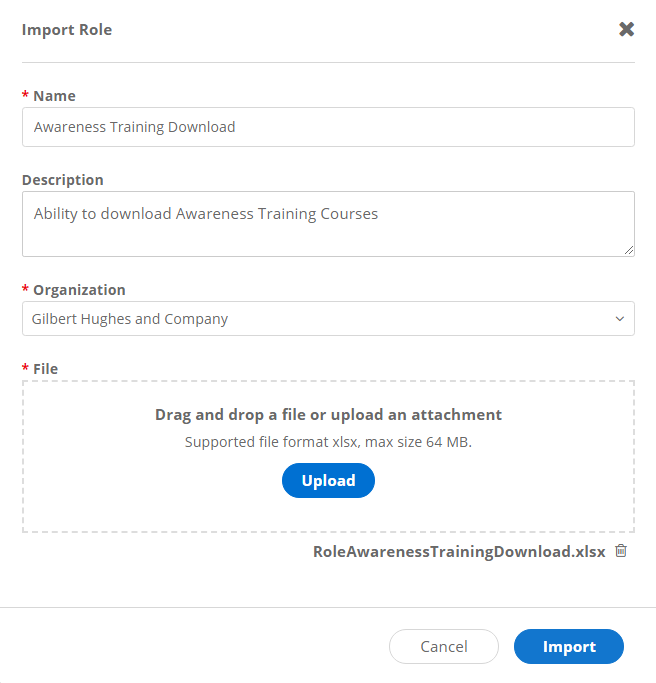This screenshot has width=656, height=683.
Task: Click the Name input field
Action: click(328, 127)
